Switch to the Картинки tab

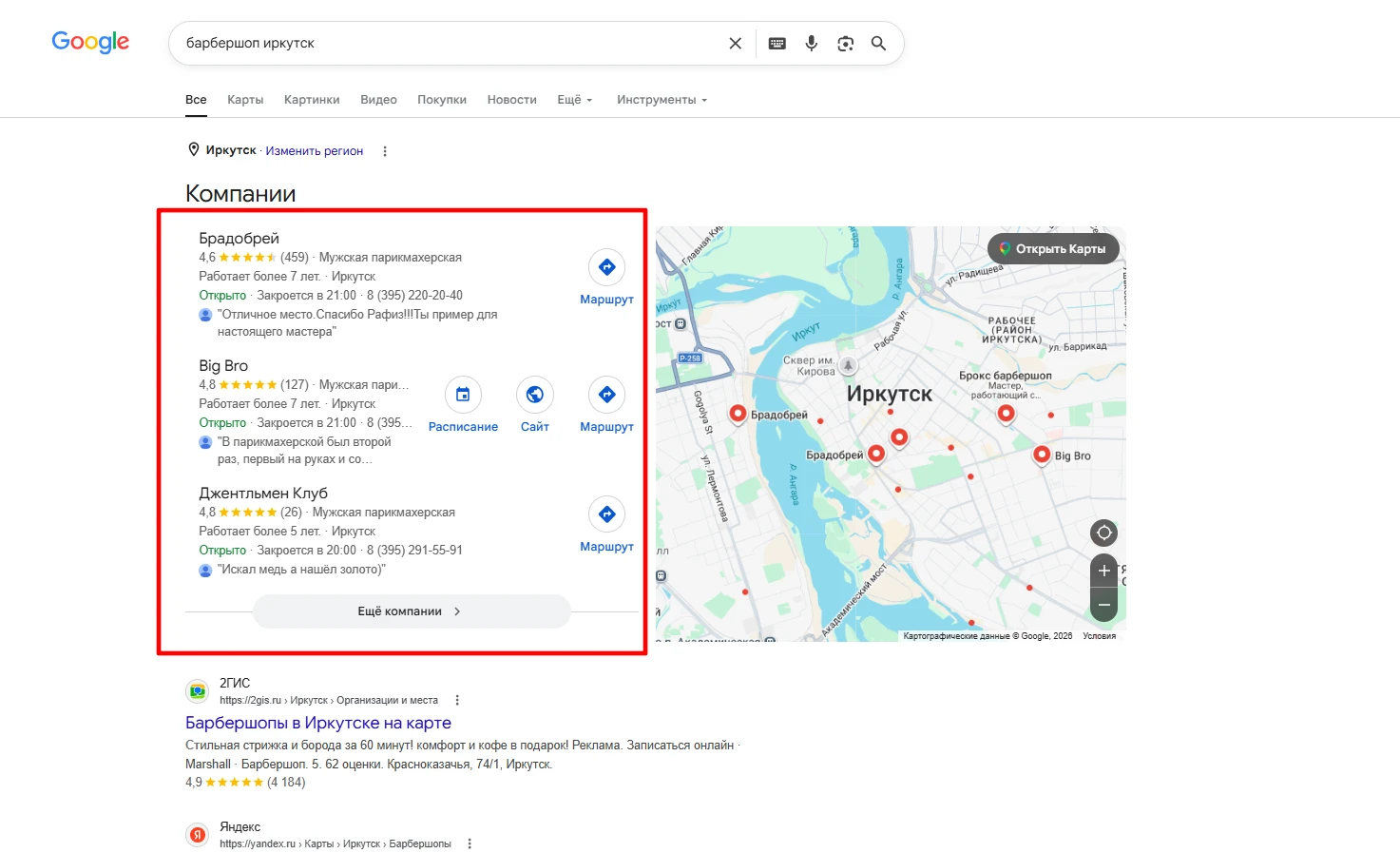[x=312, y=100]
